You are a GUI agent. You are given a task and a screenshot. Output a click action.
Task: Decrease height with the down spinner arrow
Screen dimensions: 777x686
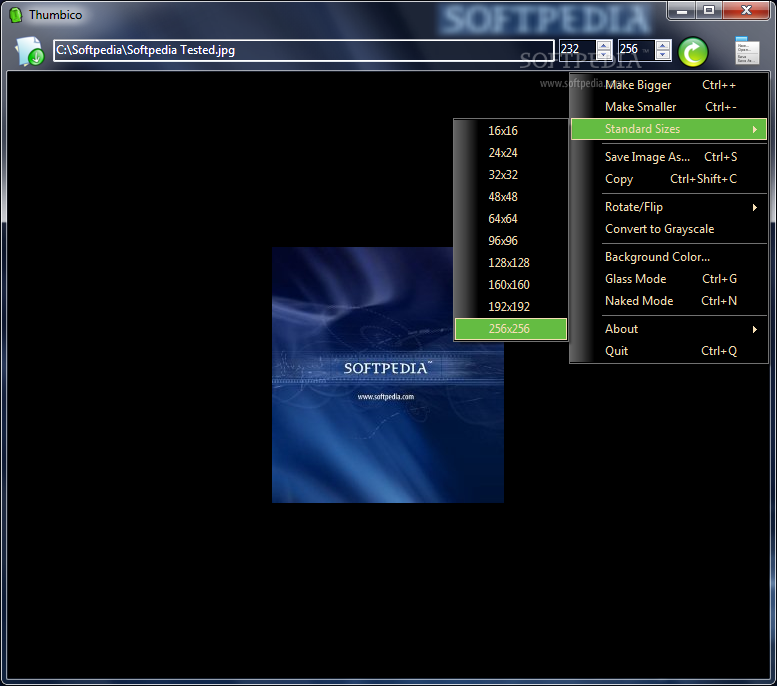click(x=663, y=55)
